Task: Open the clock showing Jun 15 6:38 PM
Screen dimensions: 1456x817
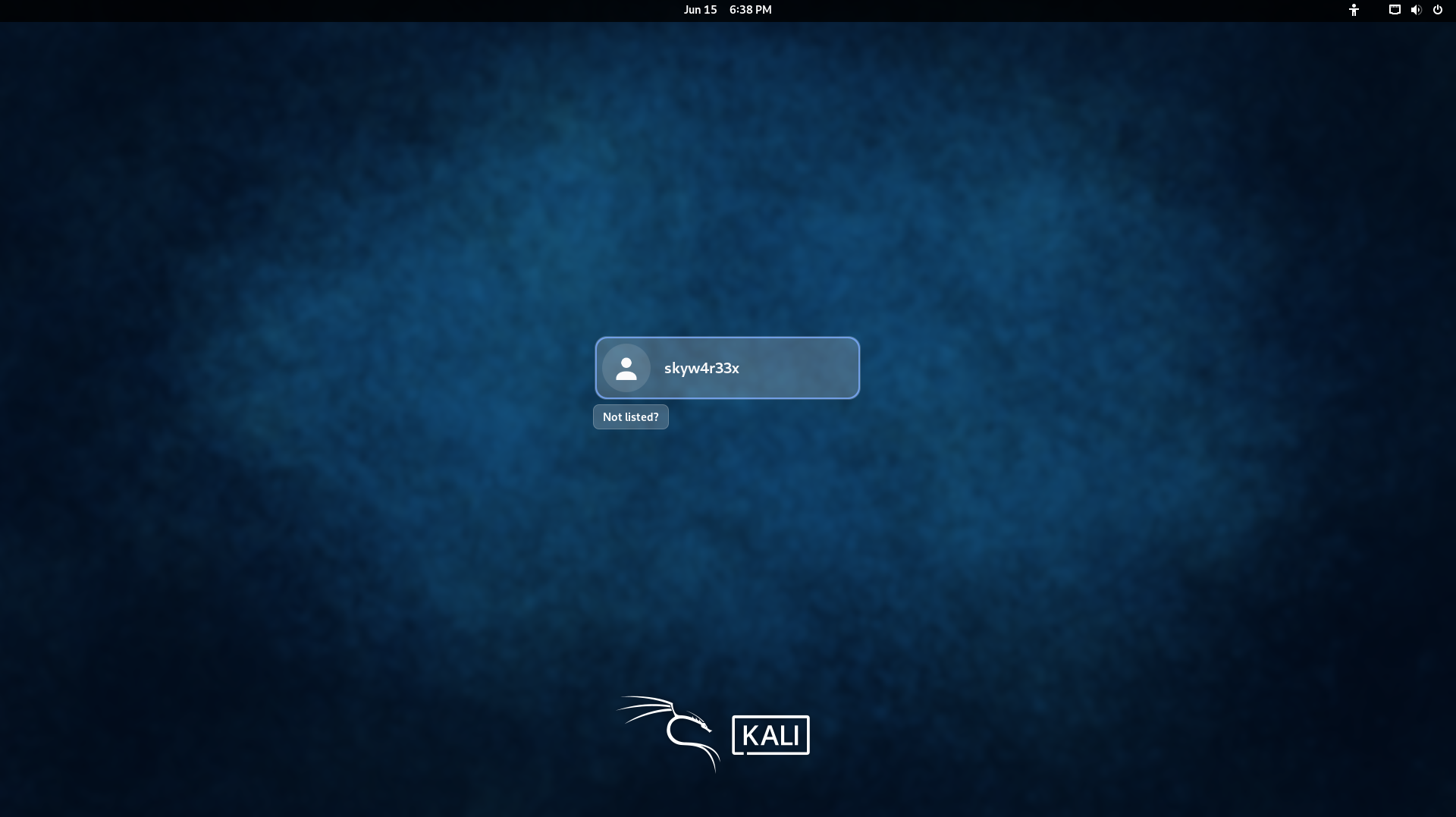Action: [727, 10]
